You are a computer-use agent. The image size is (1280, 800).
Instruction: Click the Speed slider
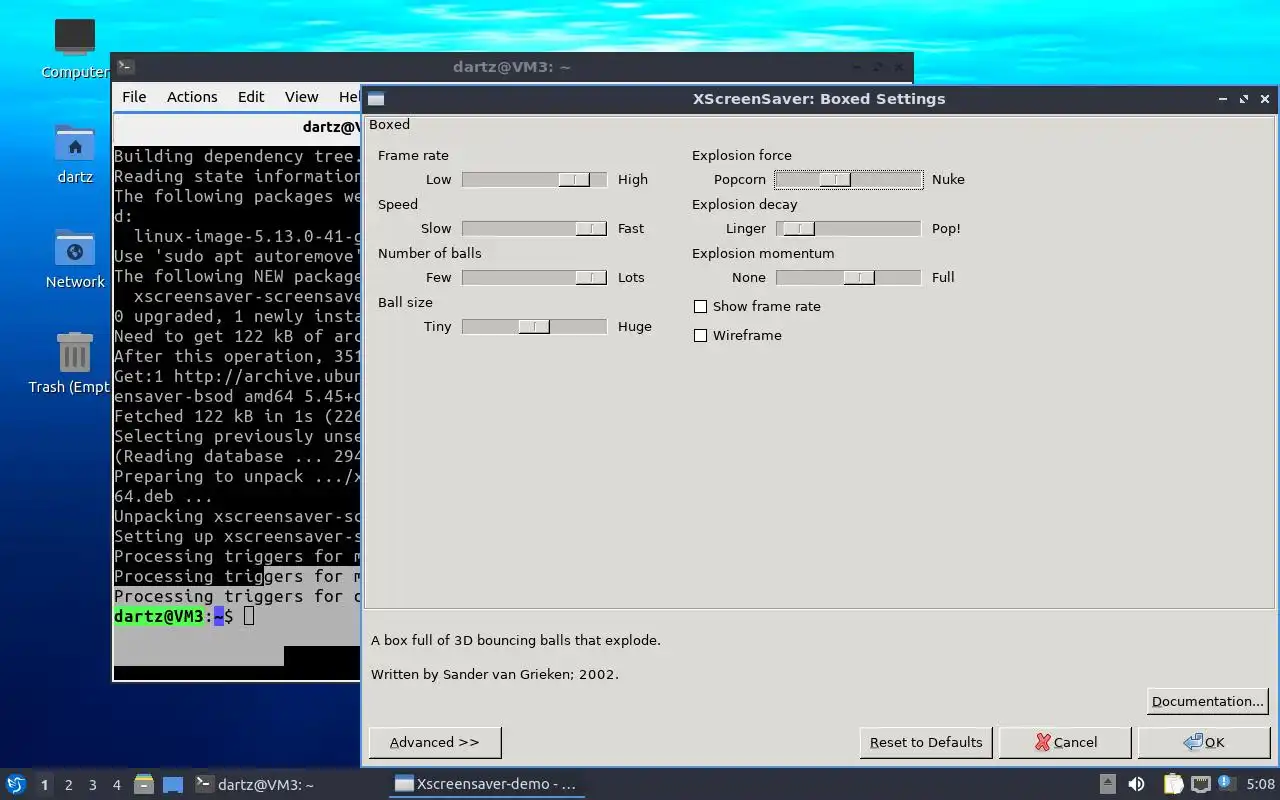coord(534,229)
